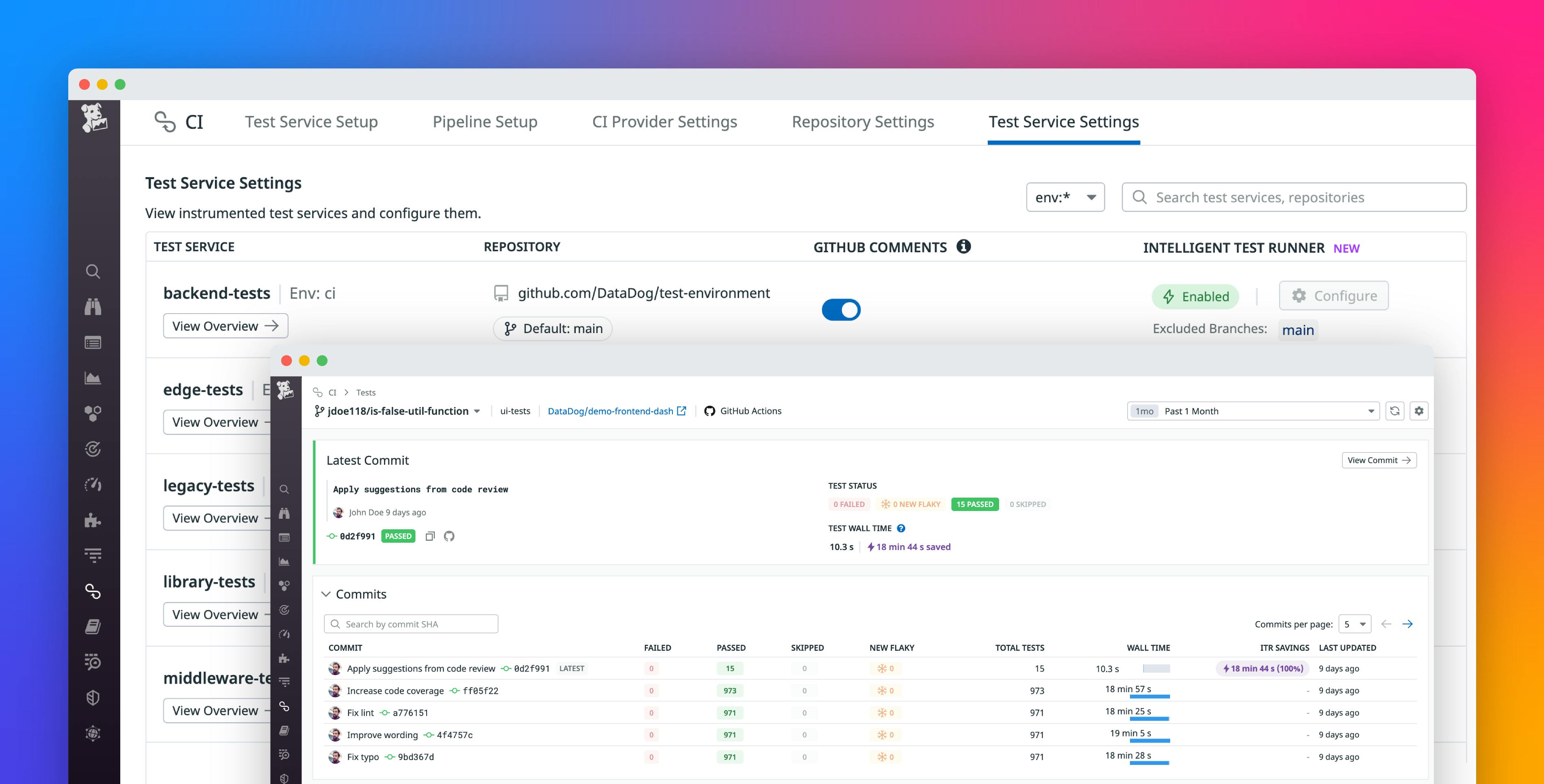Open the Security shield icon

[93, 697]
